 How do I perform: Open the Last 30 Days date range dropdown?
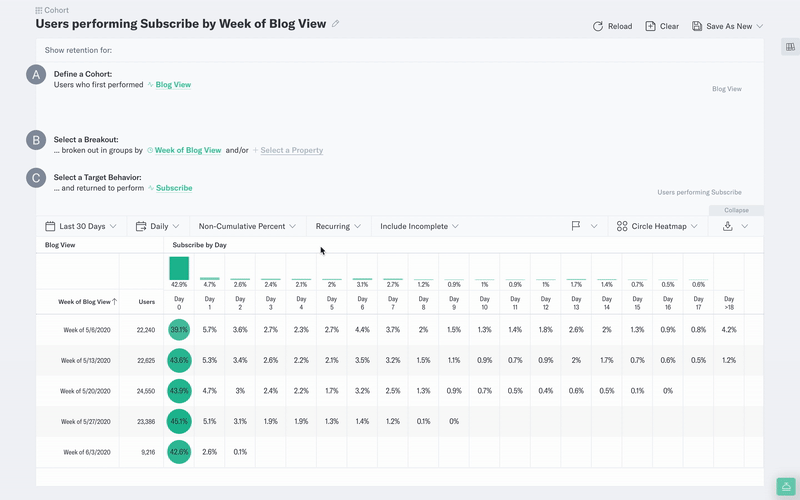(x=81, y=226)
